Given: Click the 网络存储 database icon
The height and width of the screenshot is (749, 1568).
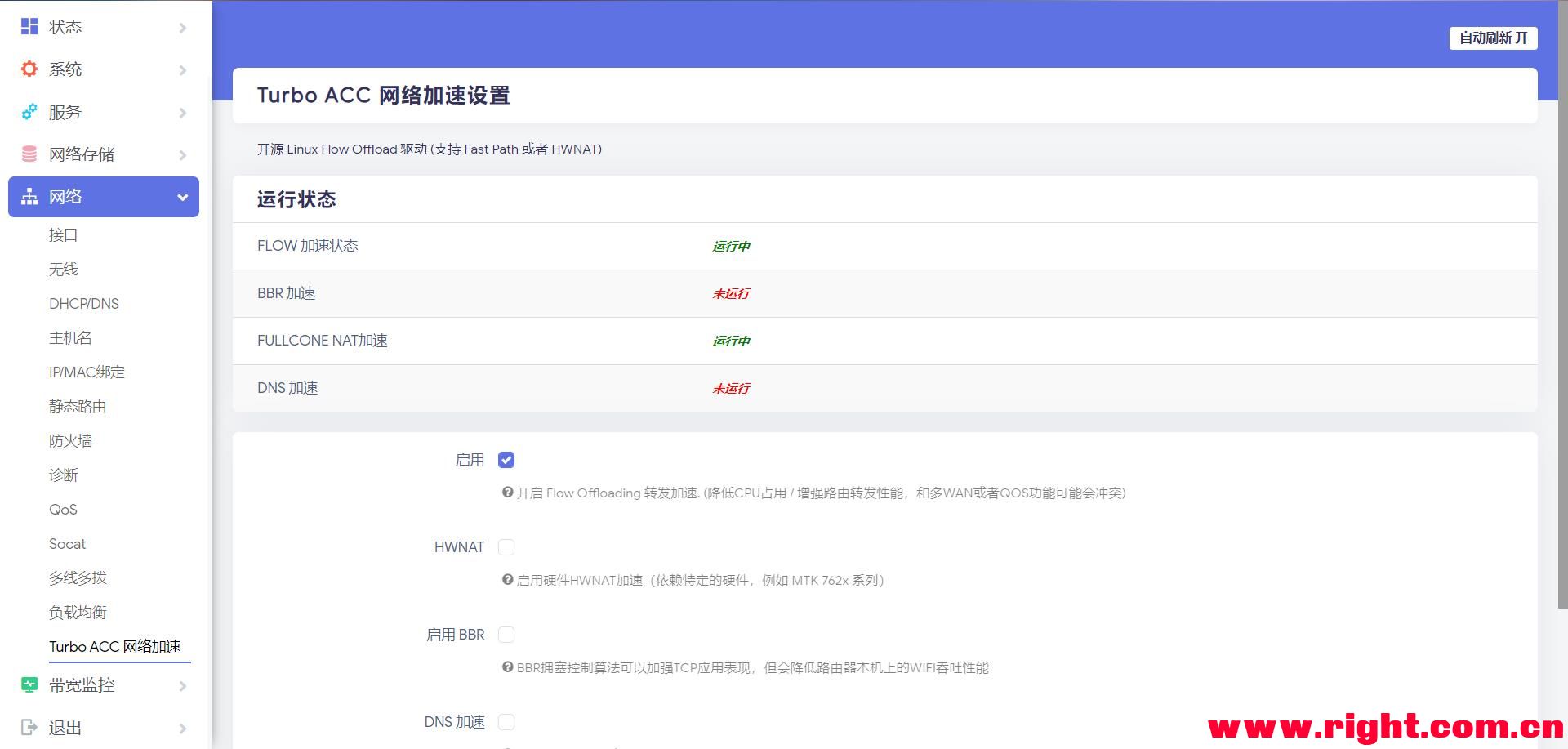Looking at the screenshot, I should pyautogui.click(x=29, y=154).
